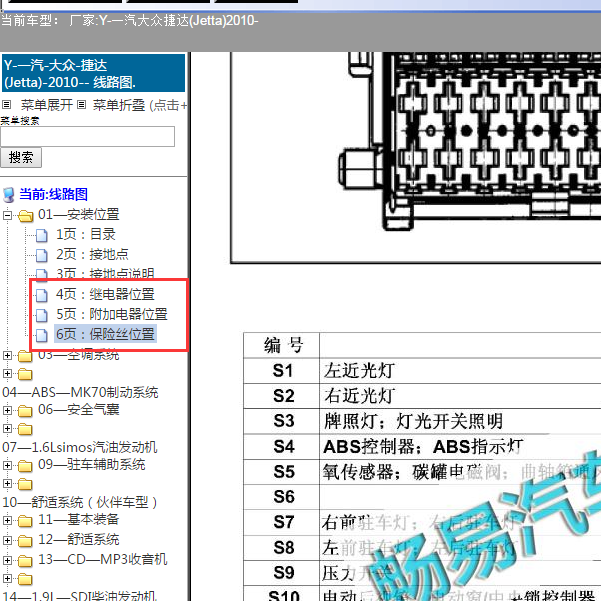The image size is (601, 601).
Task: Expand the 07—1.6Lsimos汽油发动机 folder
Action: pyautogui.click(x=7, y=428)
